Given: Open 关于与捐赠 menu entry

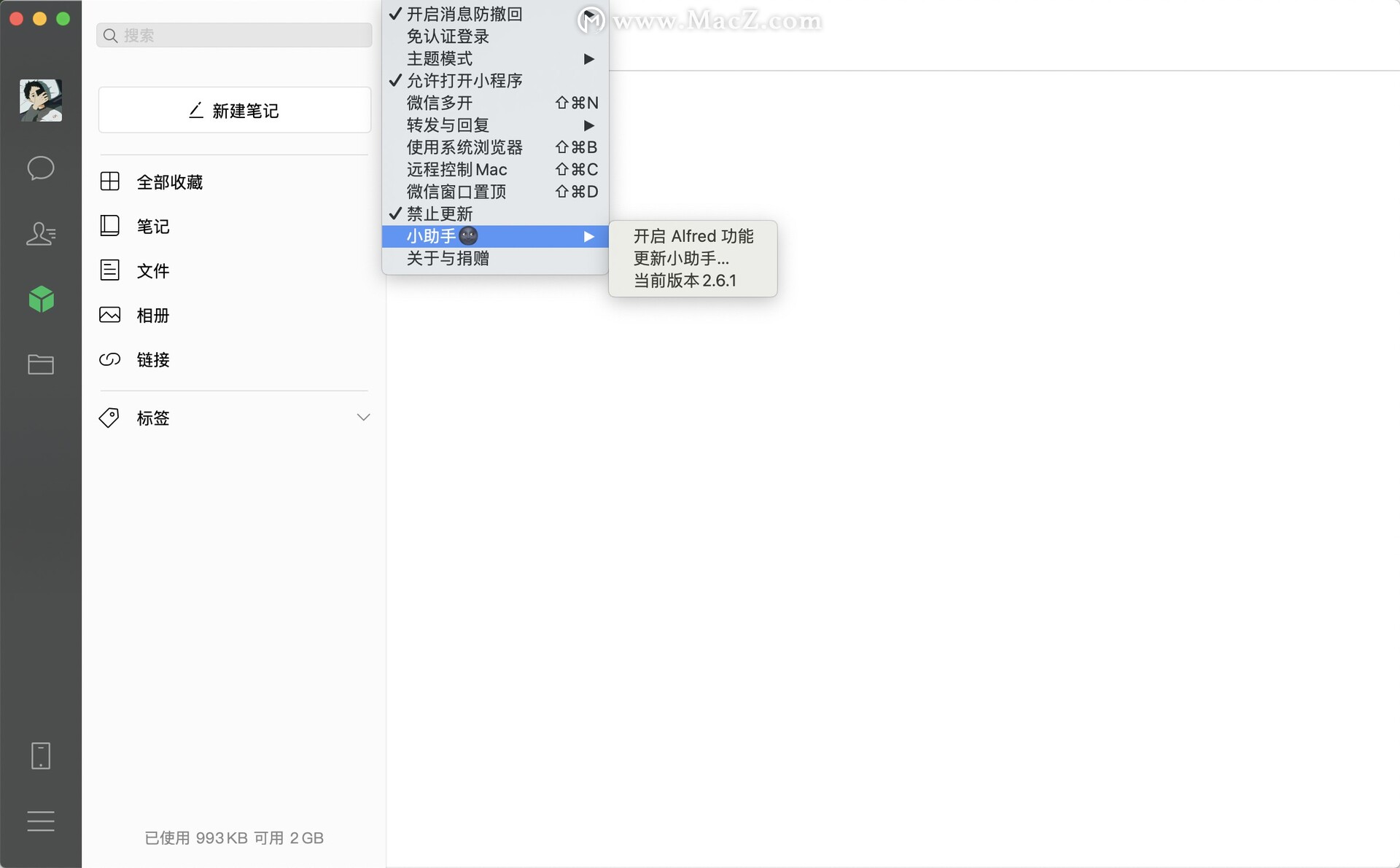Looking at the screenshot, I should [x=495, y=258].
